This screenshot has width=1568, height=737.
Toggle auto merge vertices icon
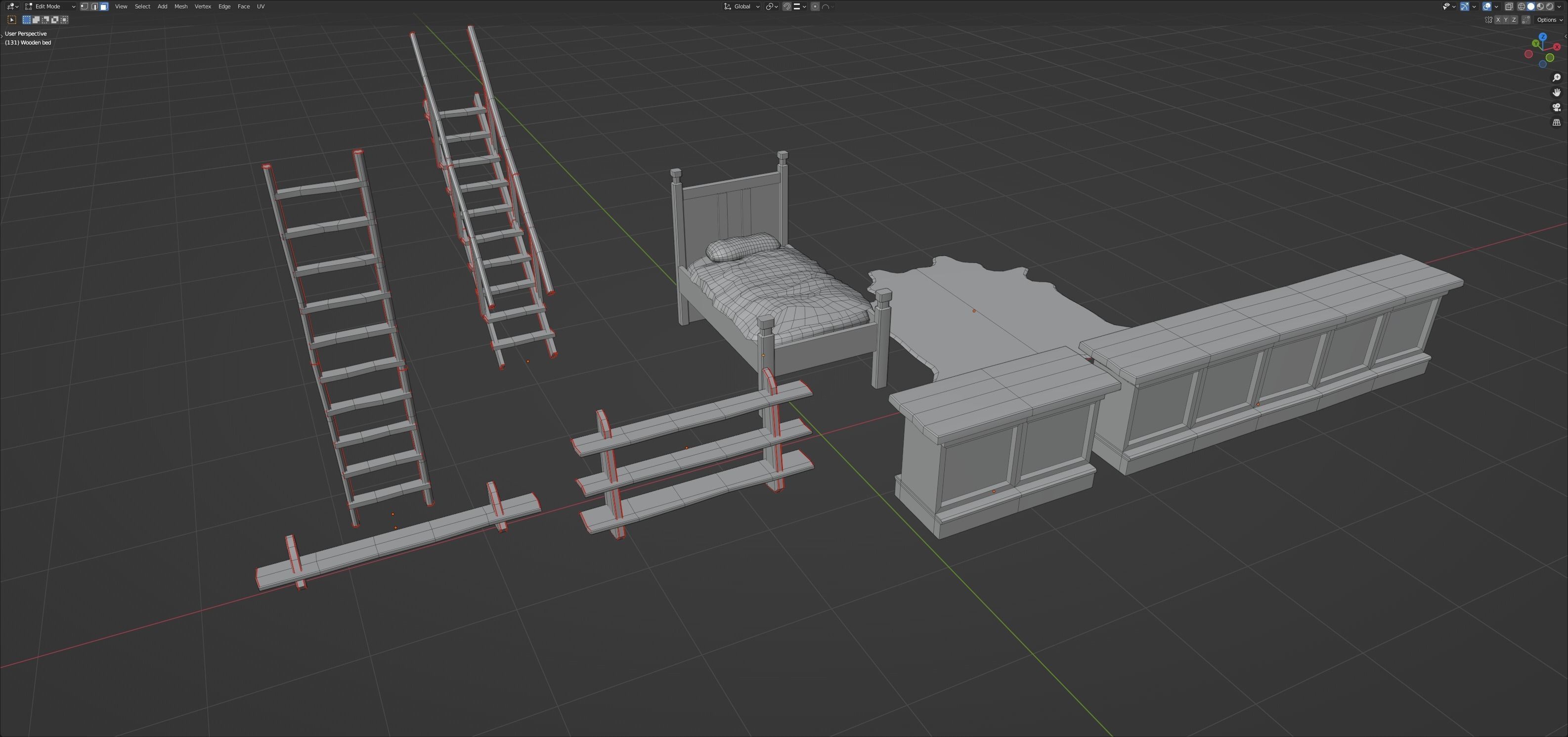coord(1526,19)
